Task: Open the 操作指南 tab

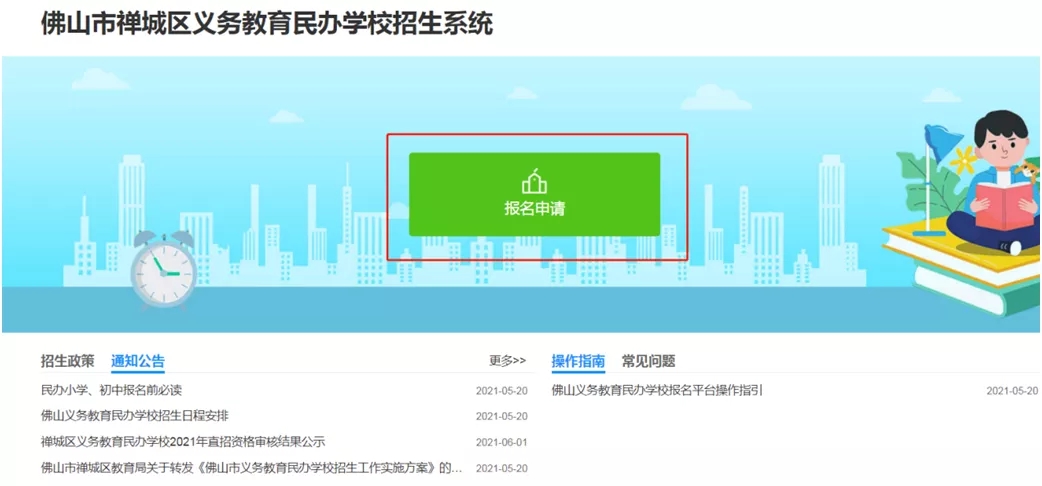Action: pyautogui.click(x=578, y=361)
